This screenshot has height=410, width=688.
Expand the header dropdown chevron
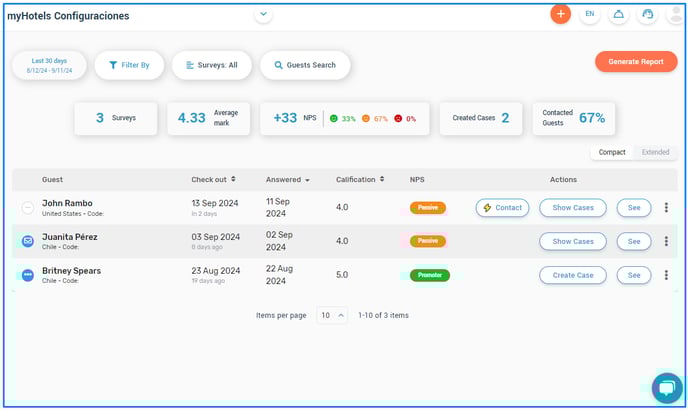(x=263, y=14)
